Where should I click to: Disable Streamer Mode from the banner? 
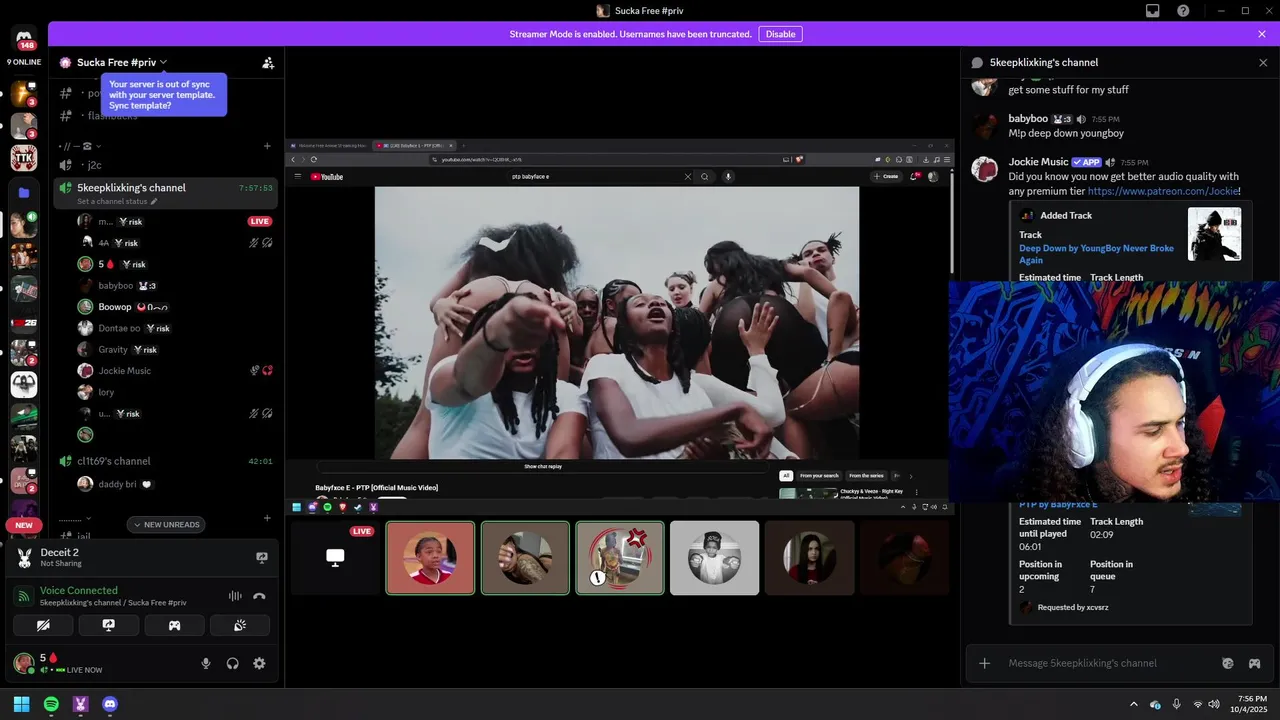click(780, 34)
